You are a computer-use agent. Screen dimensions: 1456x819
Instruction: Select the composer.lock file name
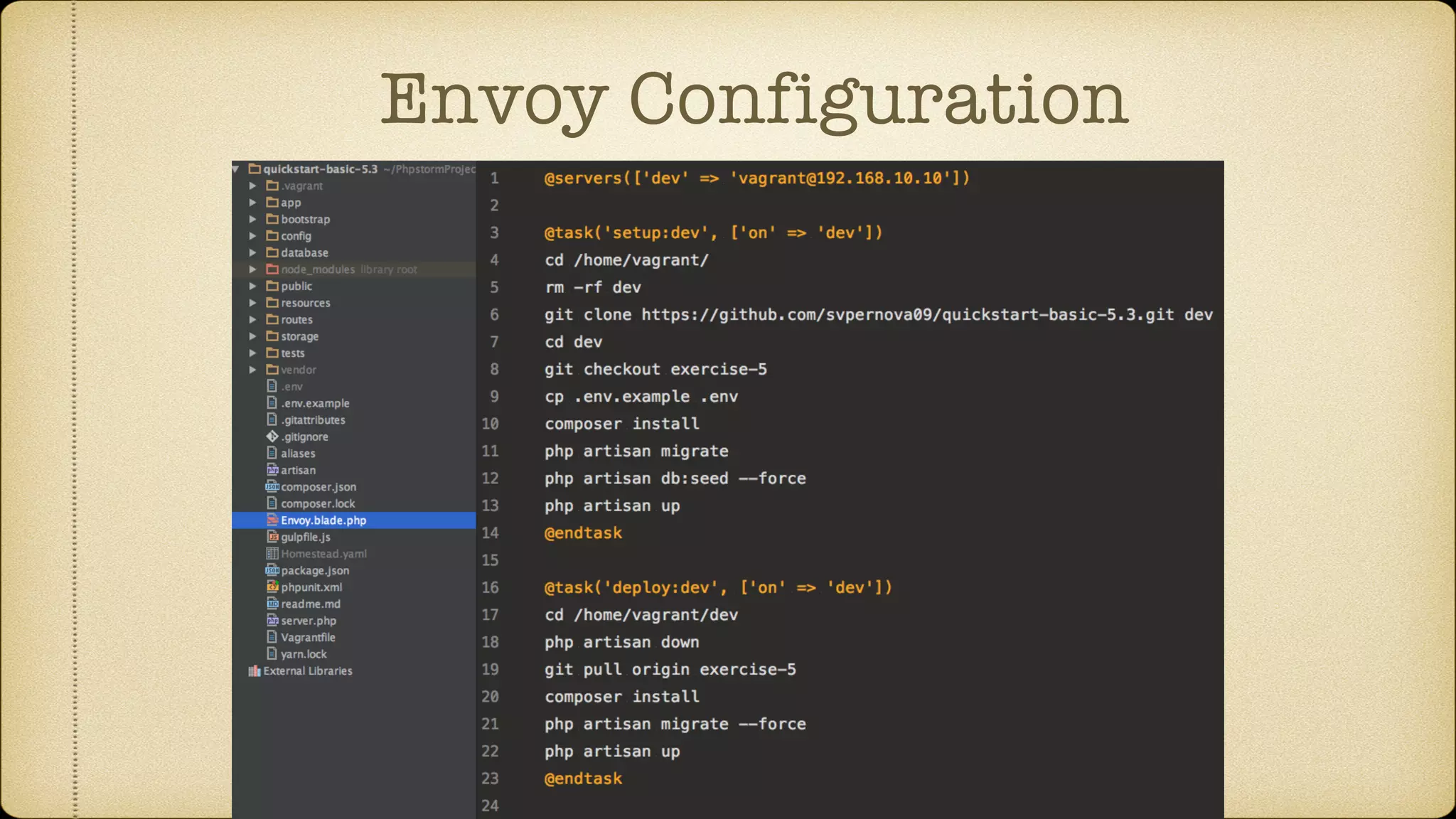click(318, 503)
